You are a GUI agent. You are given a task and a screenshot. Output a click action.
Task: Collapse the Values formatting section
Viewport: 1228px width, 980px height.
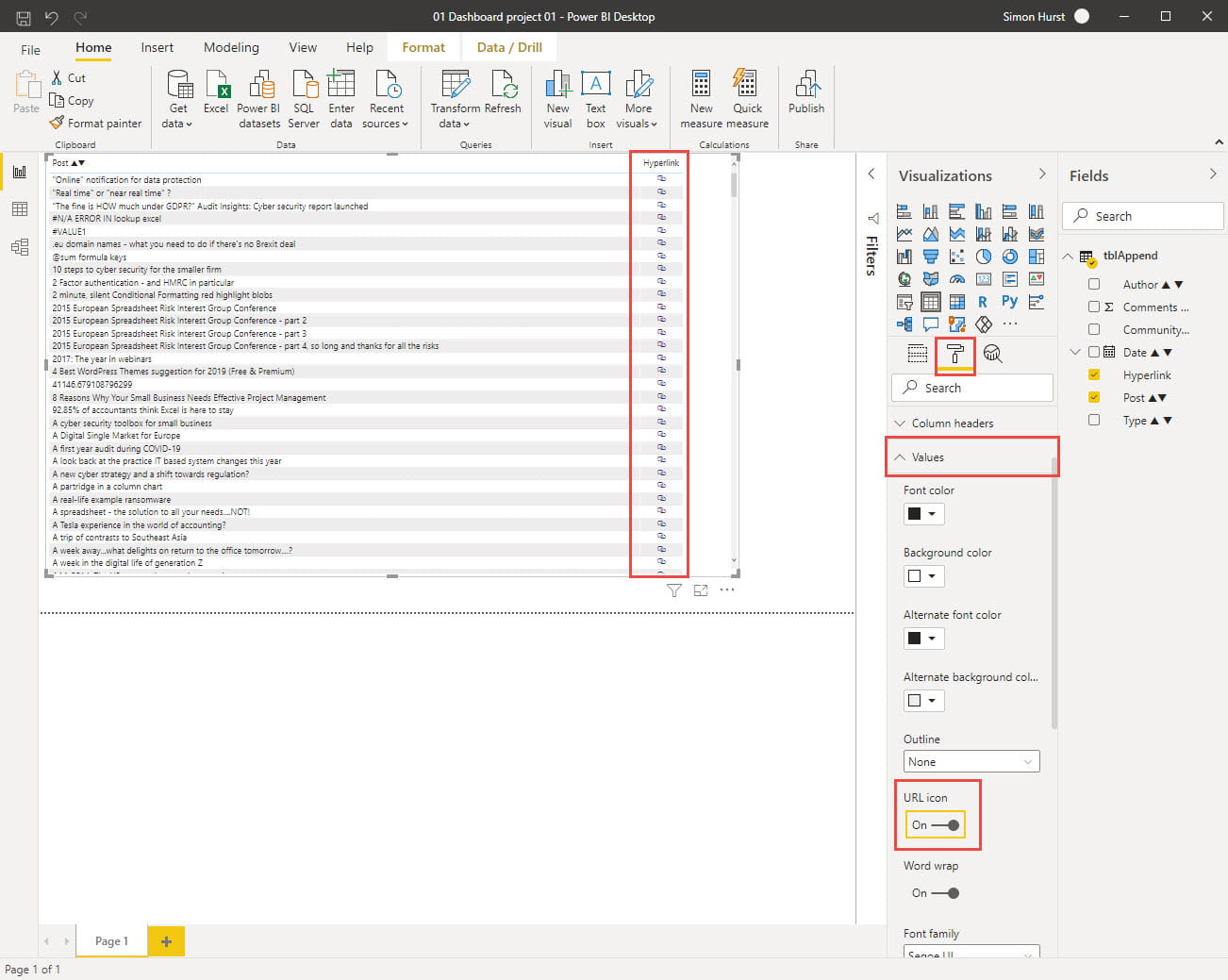click(x=927, y=457)
